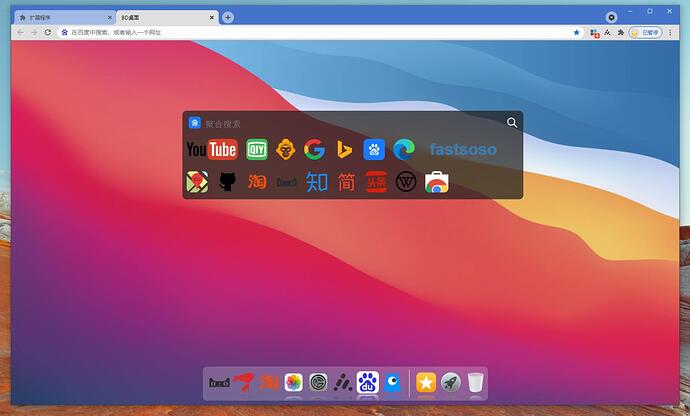Screen dimensions: 690x416
Task: Select the orange Taobao 淘 icon in search panel
Action: [257, 182]
